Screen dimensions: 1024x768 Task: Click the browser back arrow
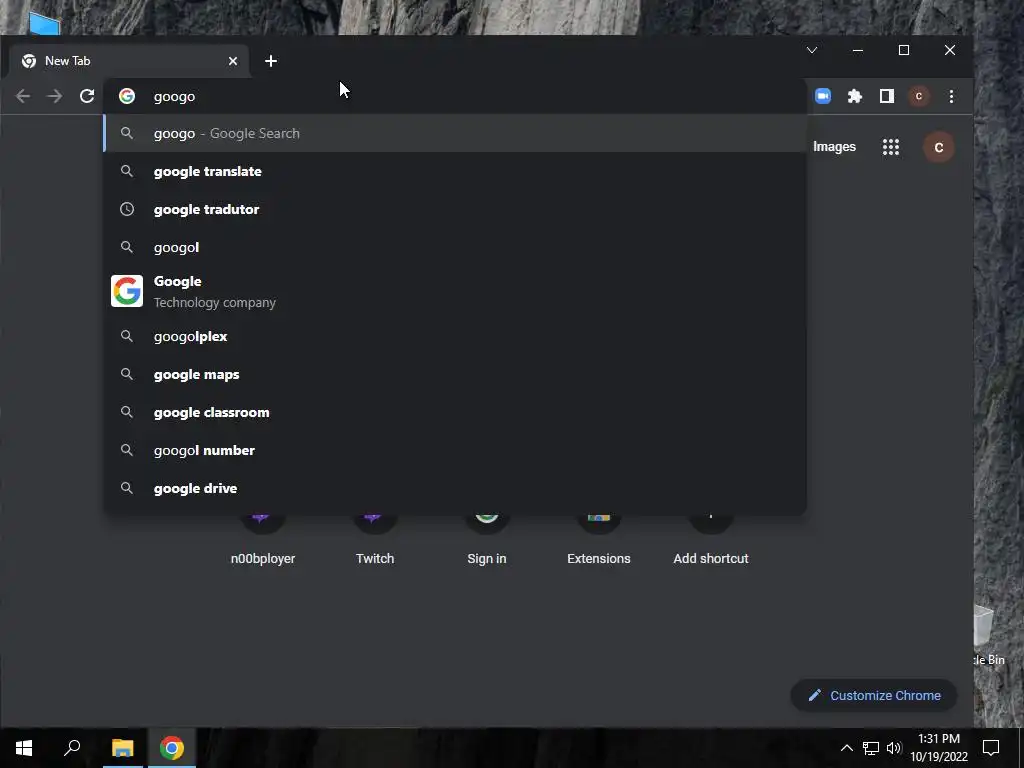coord(23,97)
